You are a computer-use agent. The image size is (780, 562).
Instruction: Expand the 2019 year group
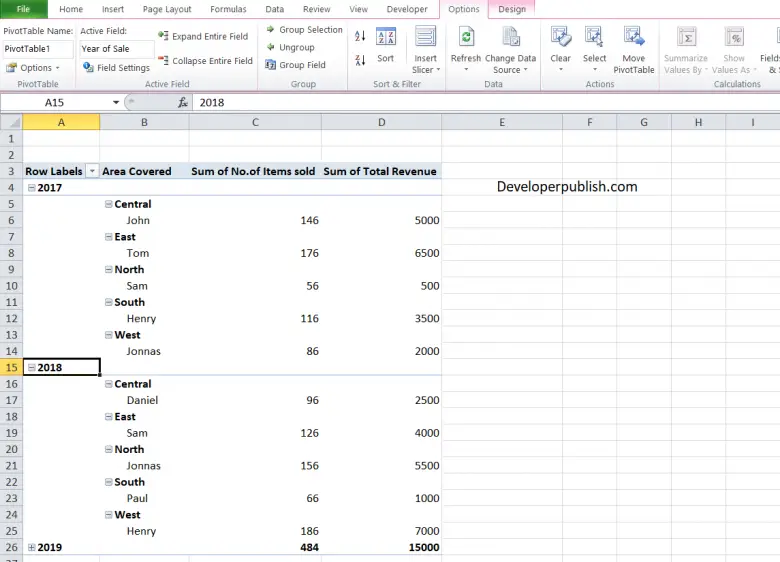(32, 548)
